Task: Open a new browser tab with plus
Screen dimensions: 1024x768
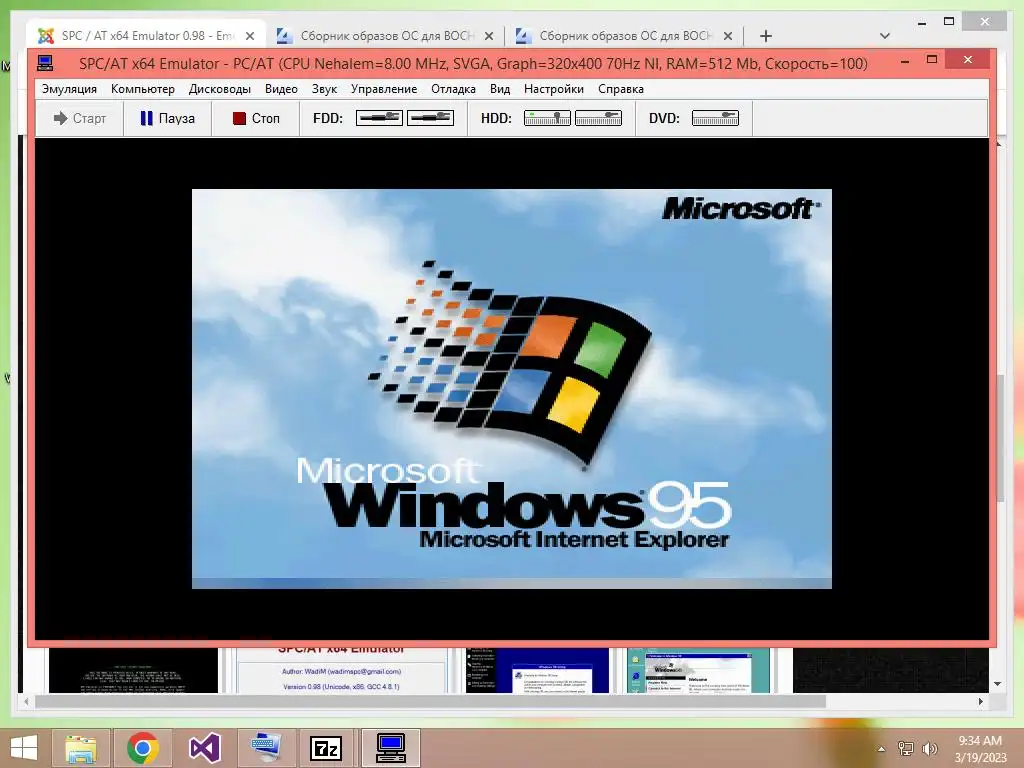Action: [766, 36]
